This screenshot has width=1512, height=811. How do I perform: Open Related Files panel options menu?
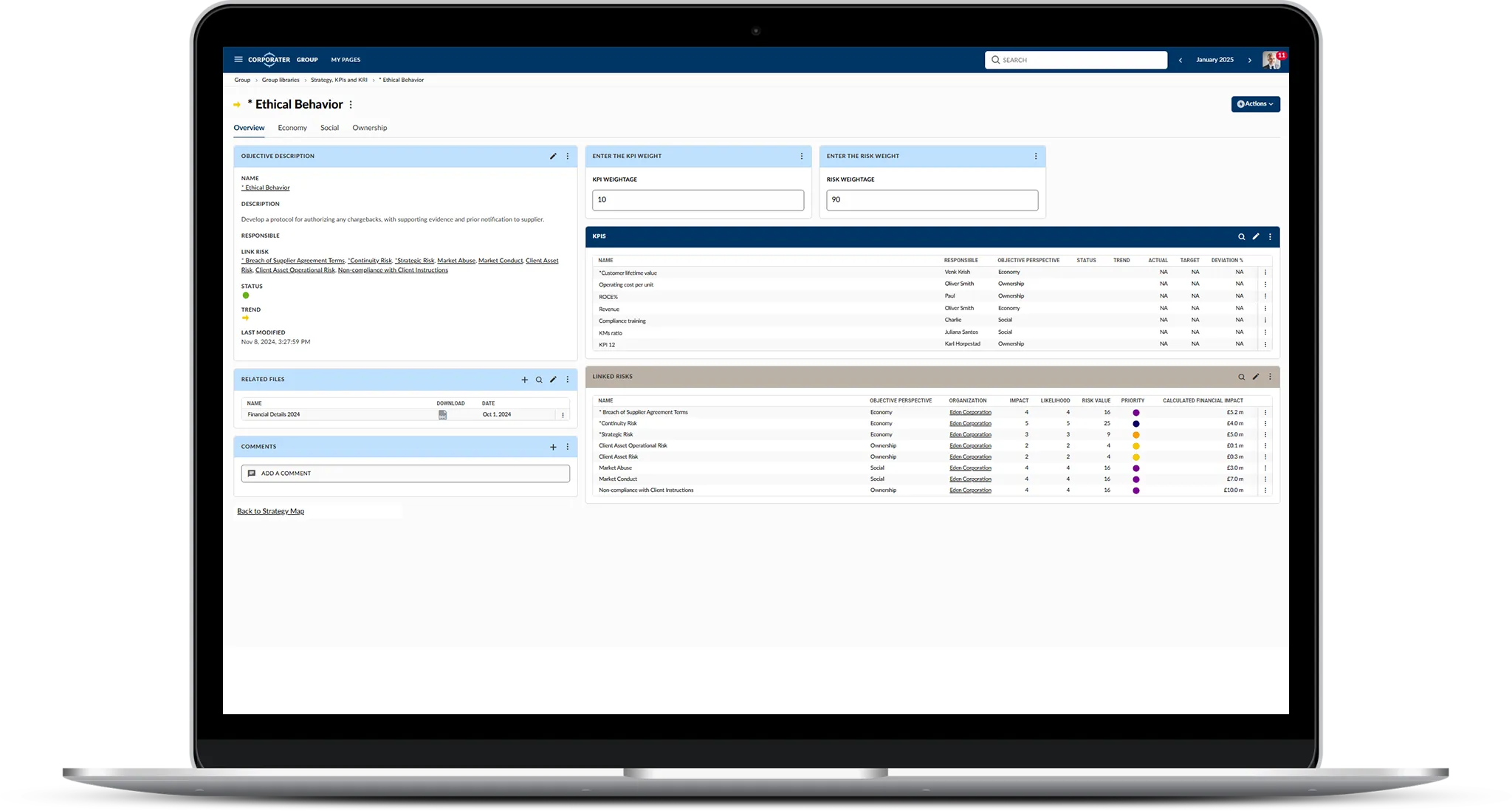(x=567, y=380)
